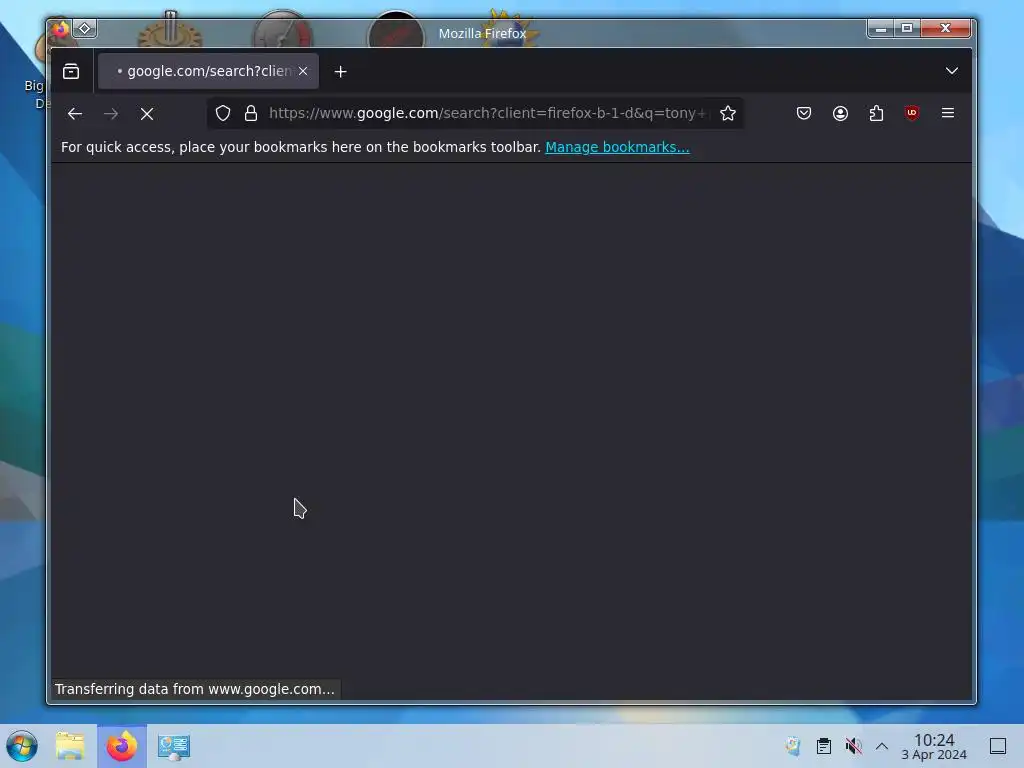This screenshot has height=768, width=1024.
Task: Open tracking protection shield icon
Action: click(223, 114)
